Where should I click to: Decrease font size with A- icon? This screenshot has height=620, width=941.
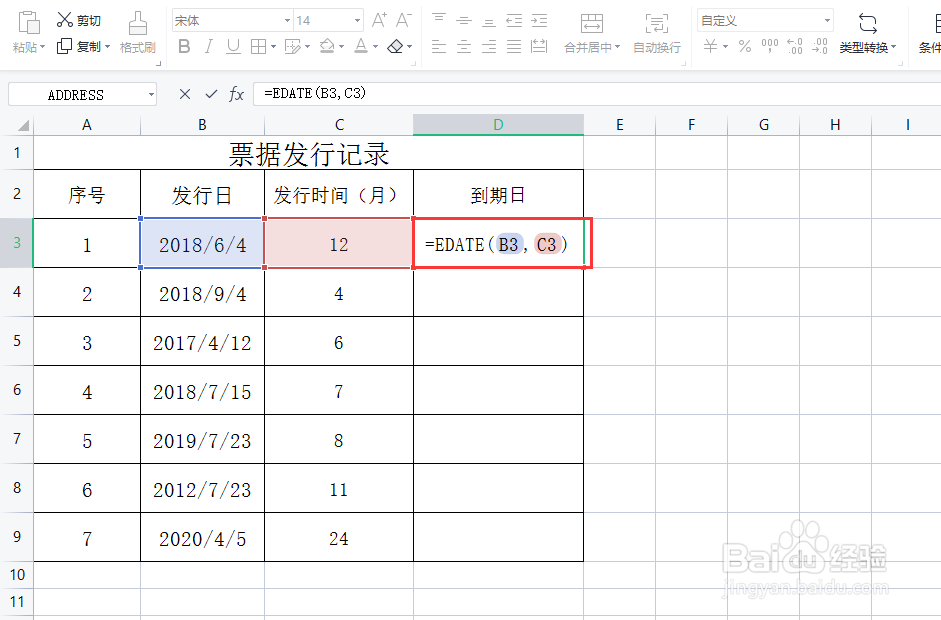403,20
